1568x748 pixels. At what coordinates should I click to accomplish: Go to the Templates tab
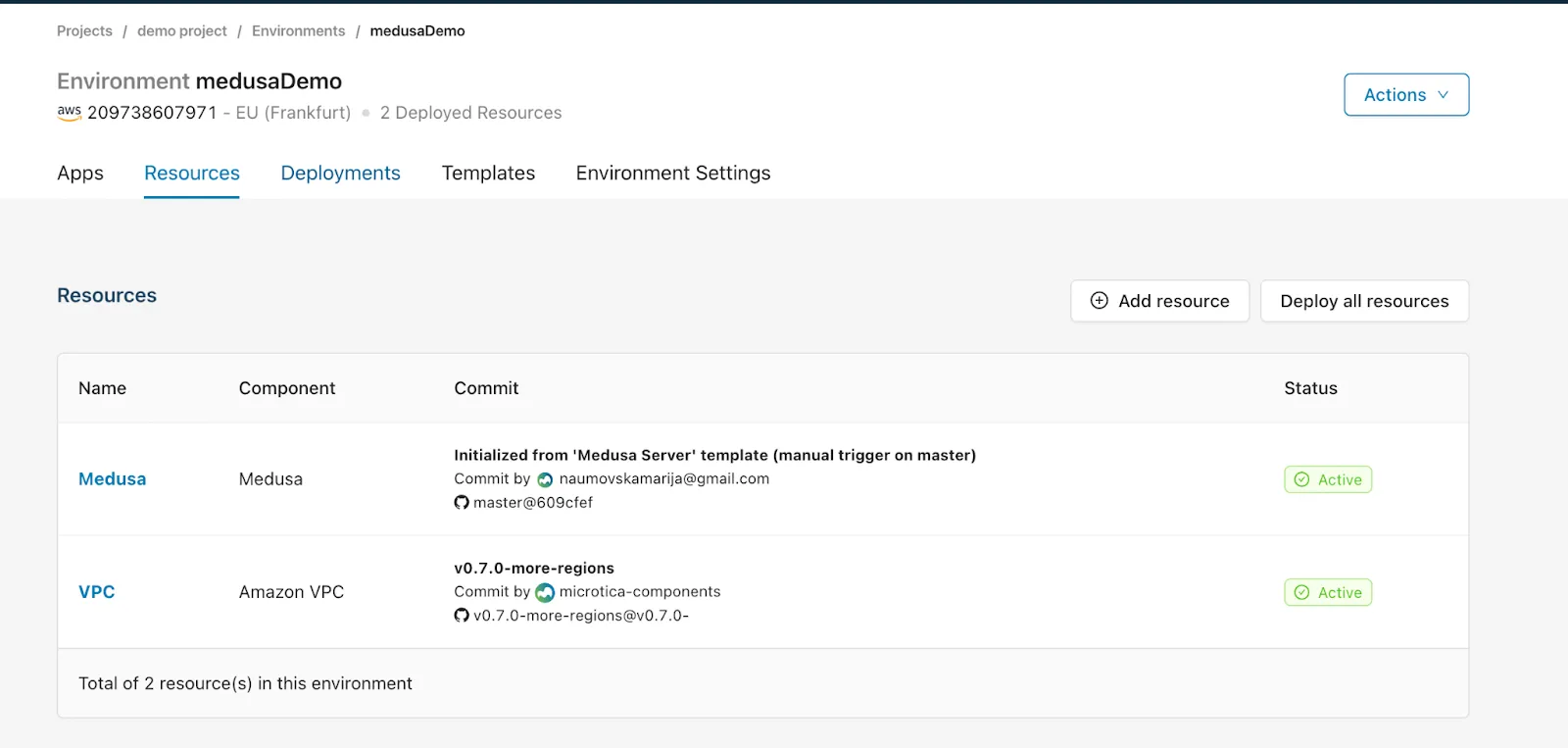click(x=488, y=174)
